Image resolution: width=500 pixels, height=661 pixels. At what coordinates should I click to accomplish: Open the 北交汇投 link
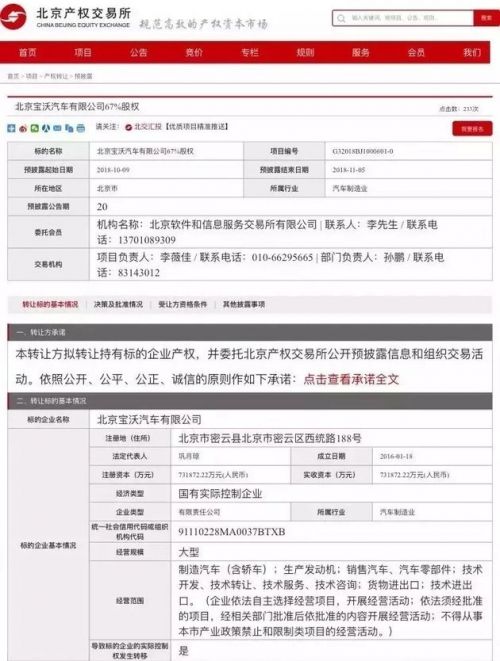[x=148, y=126]
